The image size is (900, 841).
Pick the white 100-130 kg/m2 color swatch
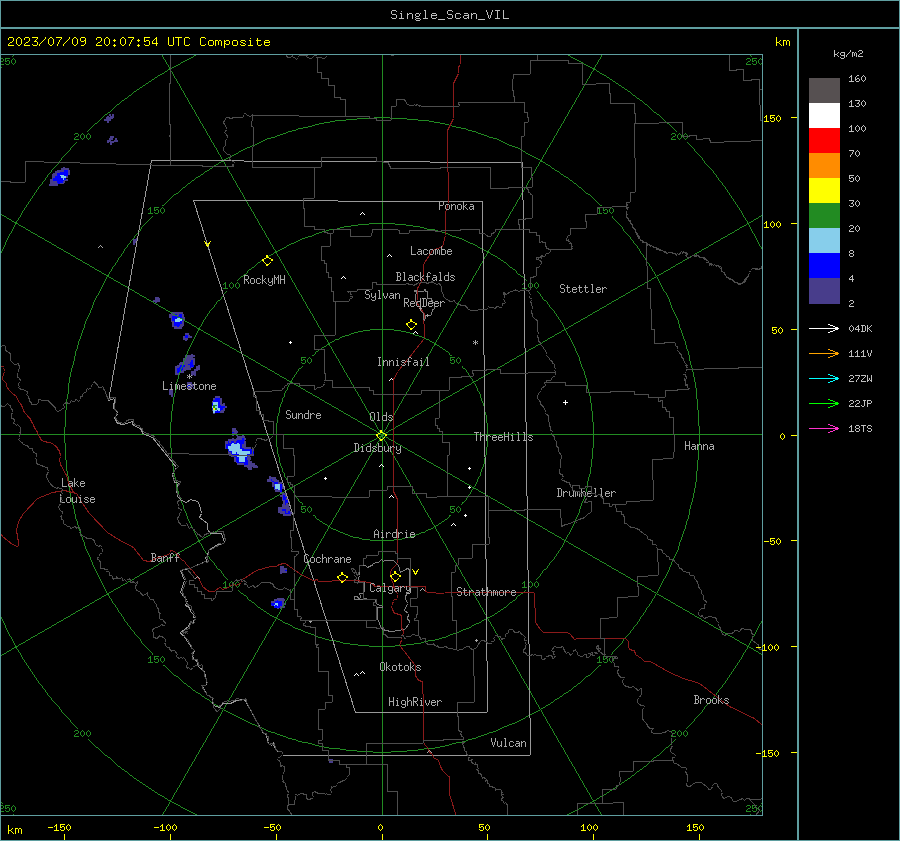coord(824,116)
